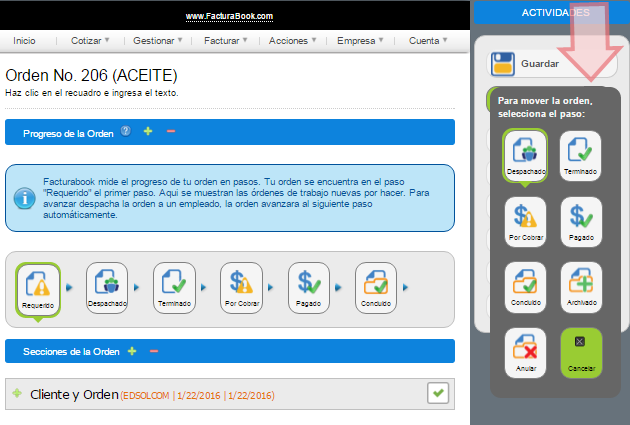Screen dimensions: 630x425
Task: Expand Secciones de la Orden with plus
Action: (x=132, y=351)
